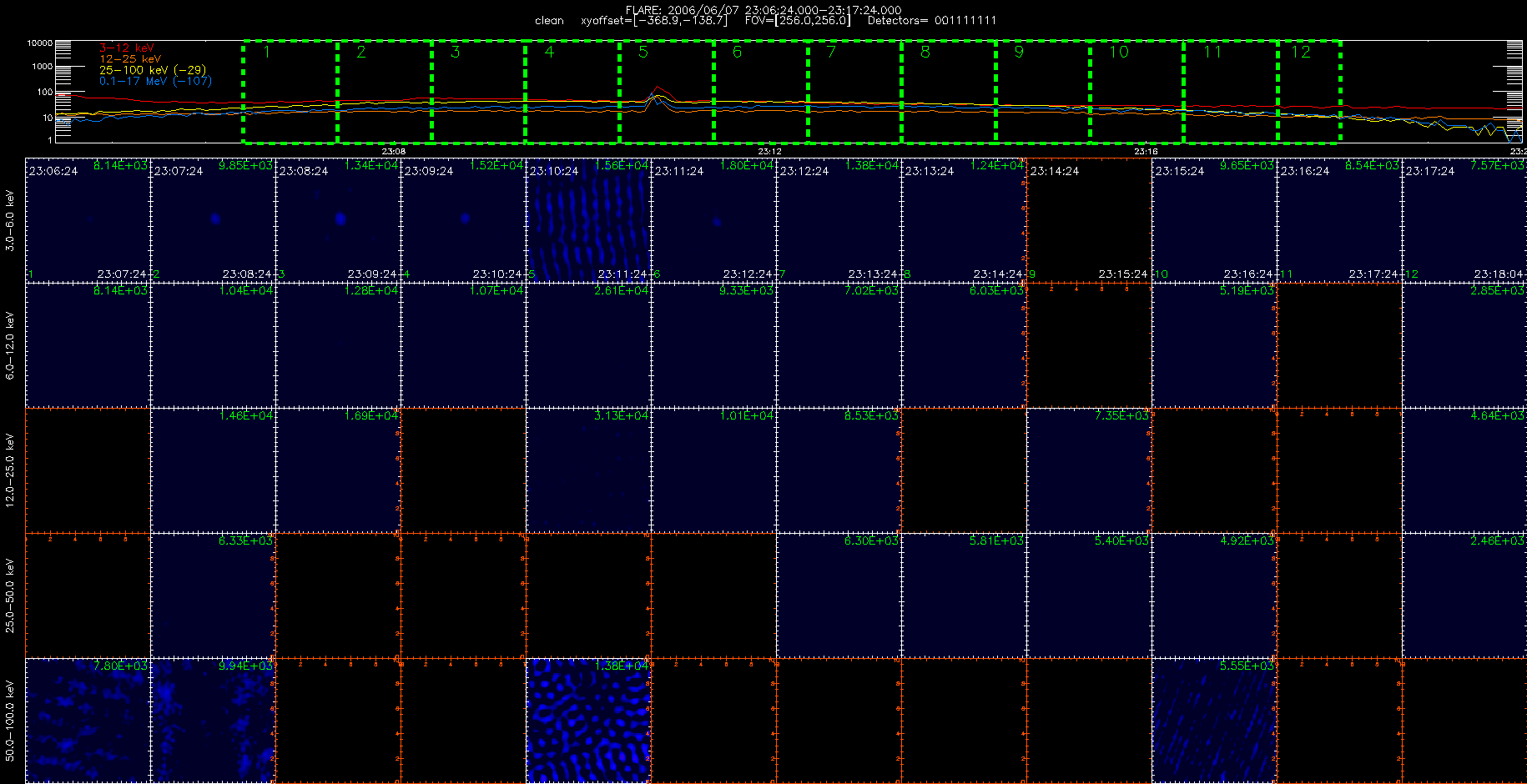Click the orange 12-25 keV legend entry

click(130, 59)
